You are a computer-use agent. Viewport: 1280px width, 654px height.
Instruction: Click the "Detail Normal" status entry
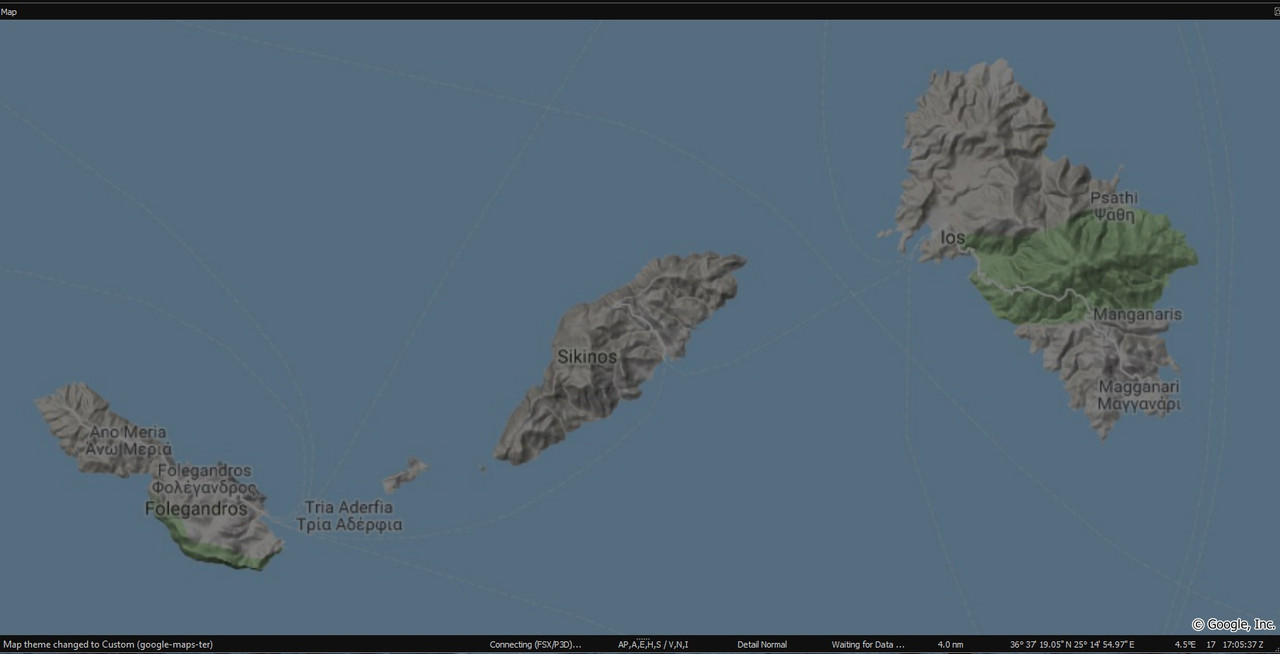coord(762,645)
